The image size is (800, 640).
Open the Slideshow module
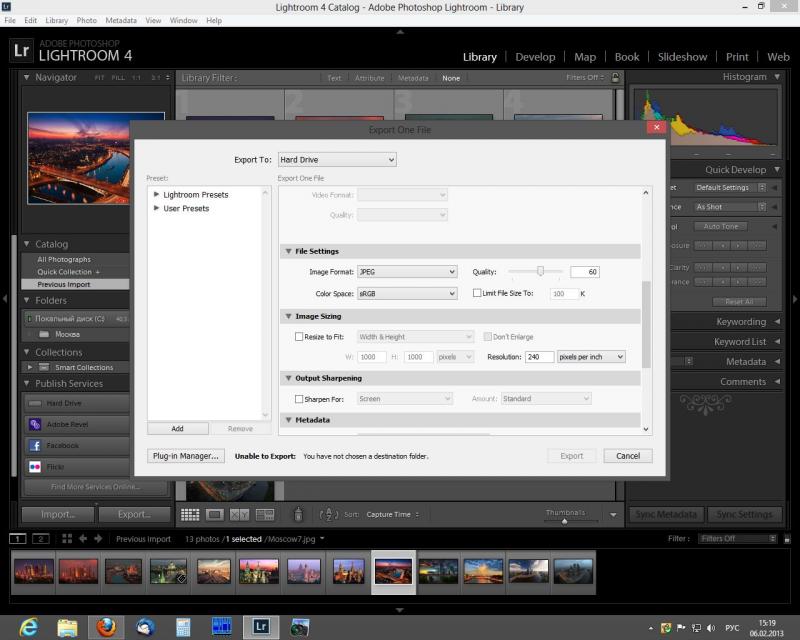tap(682, 57)
